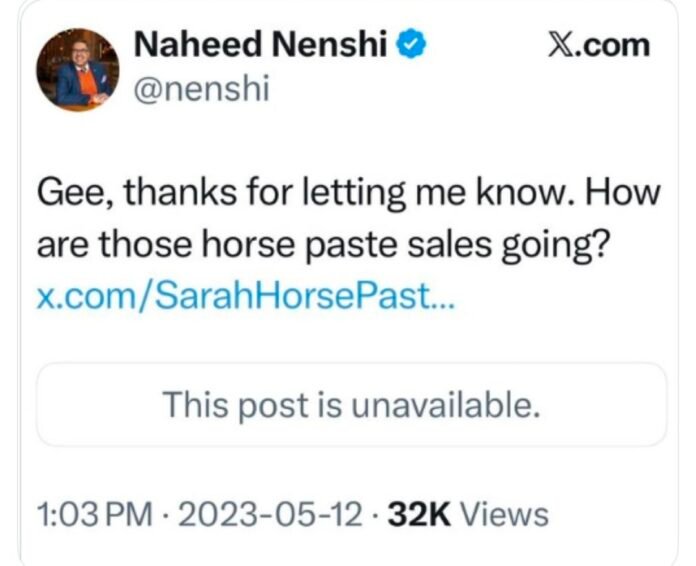Click "This post is unavailable." text

(351, 405)
